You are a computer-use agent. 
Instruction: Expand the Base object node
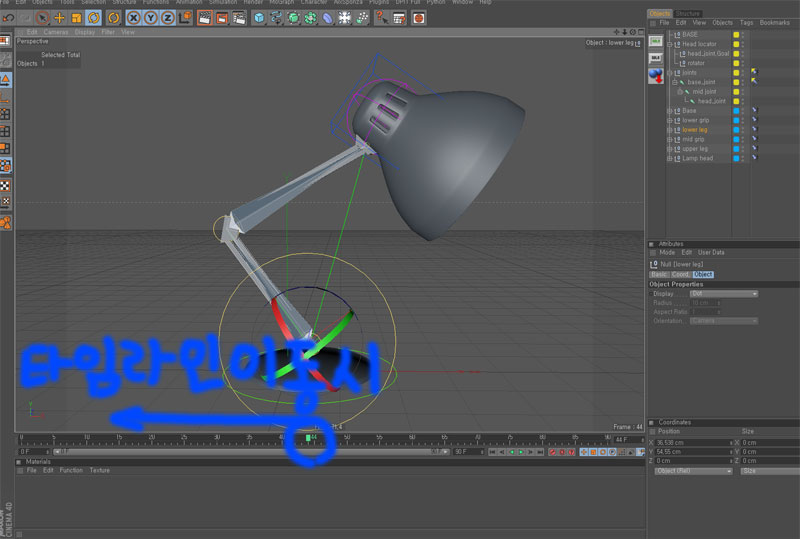point(669,111)
